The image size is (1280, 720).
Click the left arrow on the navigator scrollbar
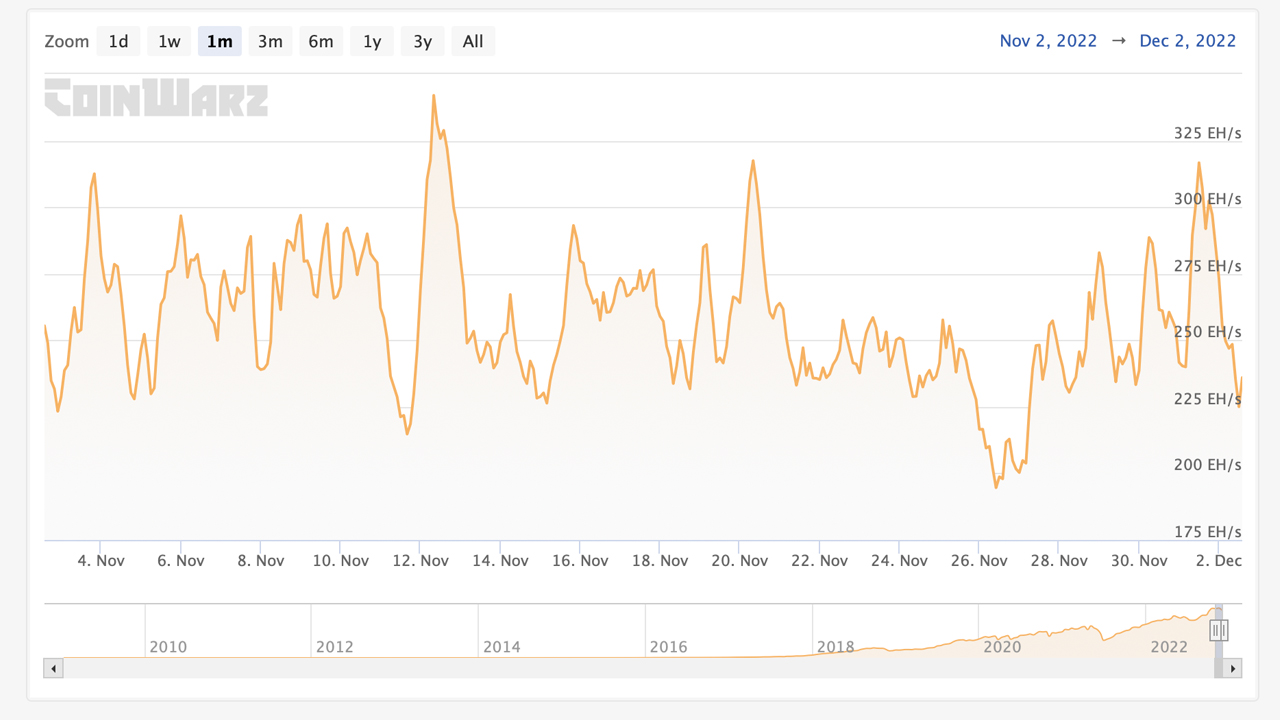[x=53, y=668]
